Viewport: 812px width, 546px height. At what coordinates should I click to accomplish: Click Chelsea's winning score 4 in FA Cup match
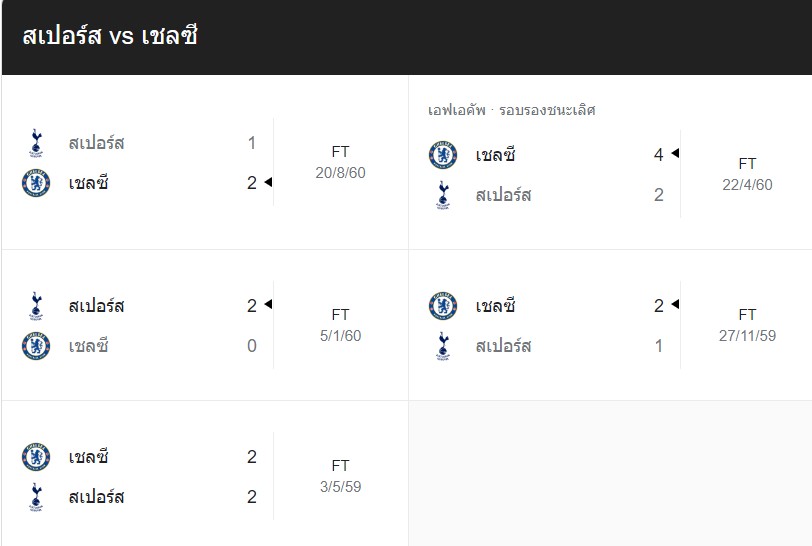pyautogui.click(x=658, y=155)
